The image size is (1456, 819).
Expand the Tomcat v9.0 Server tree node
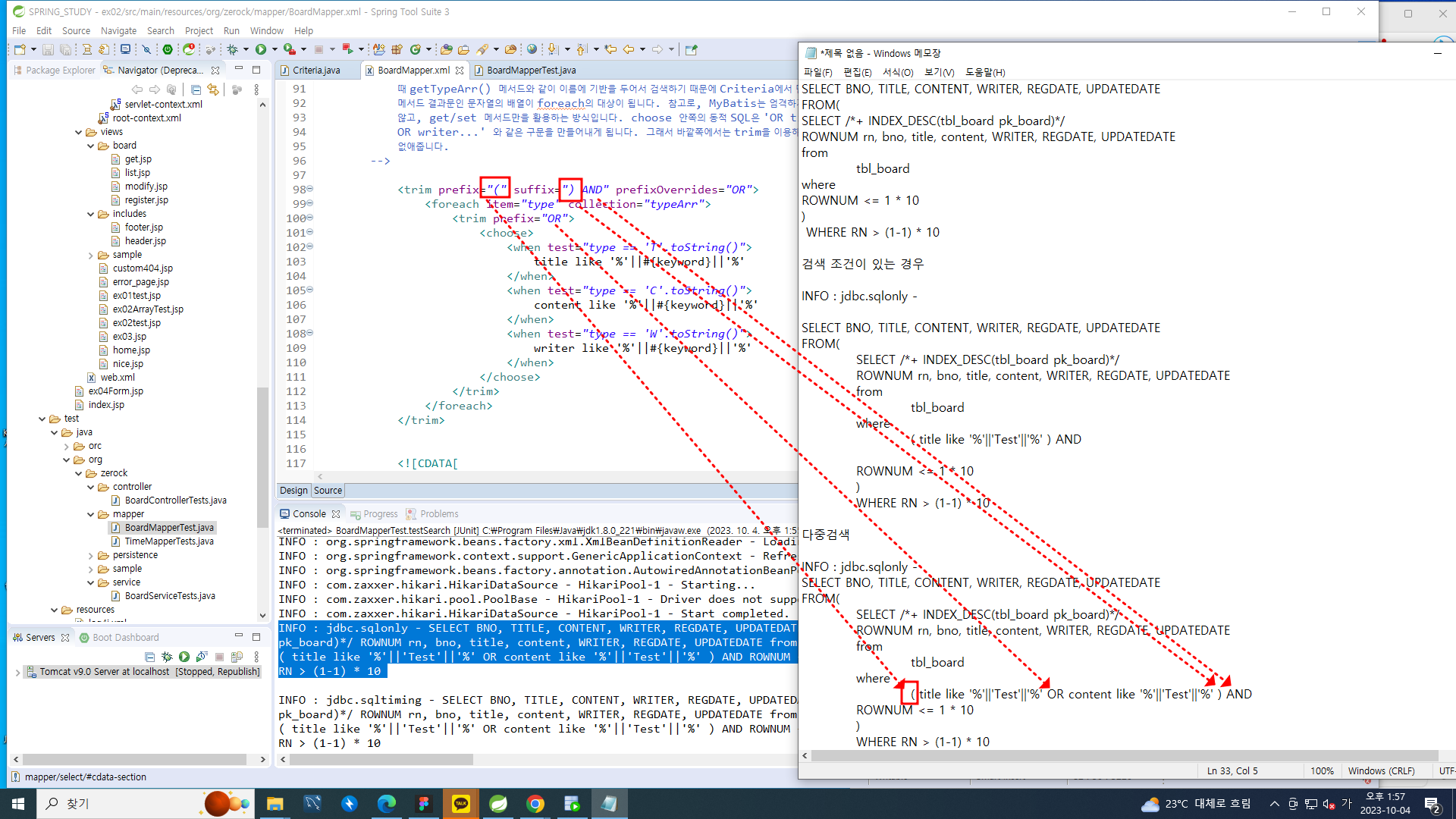tap(17, 672)
